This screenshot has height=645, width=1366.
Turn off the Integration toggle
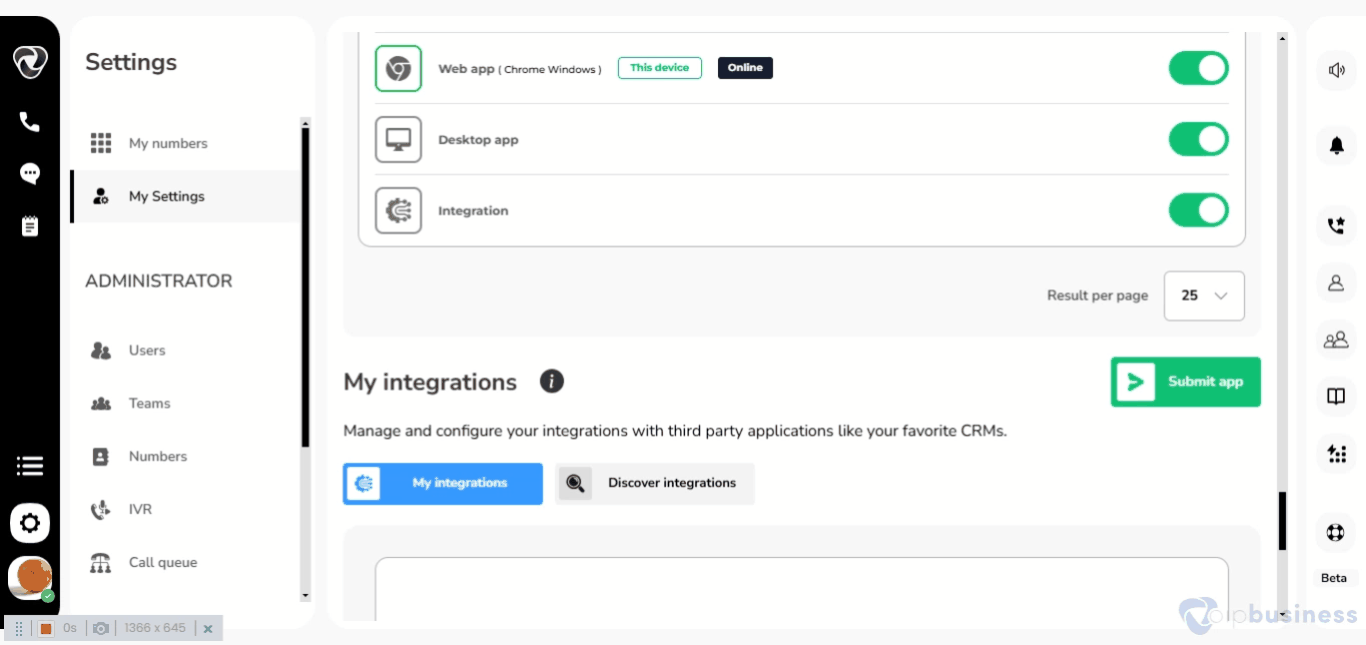[x=1199, y=210]
